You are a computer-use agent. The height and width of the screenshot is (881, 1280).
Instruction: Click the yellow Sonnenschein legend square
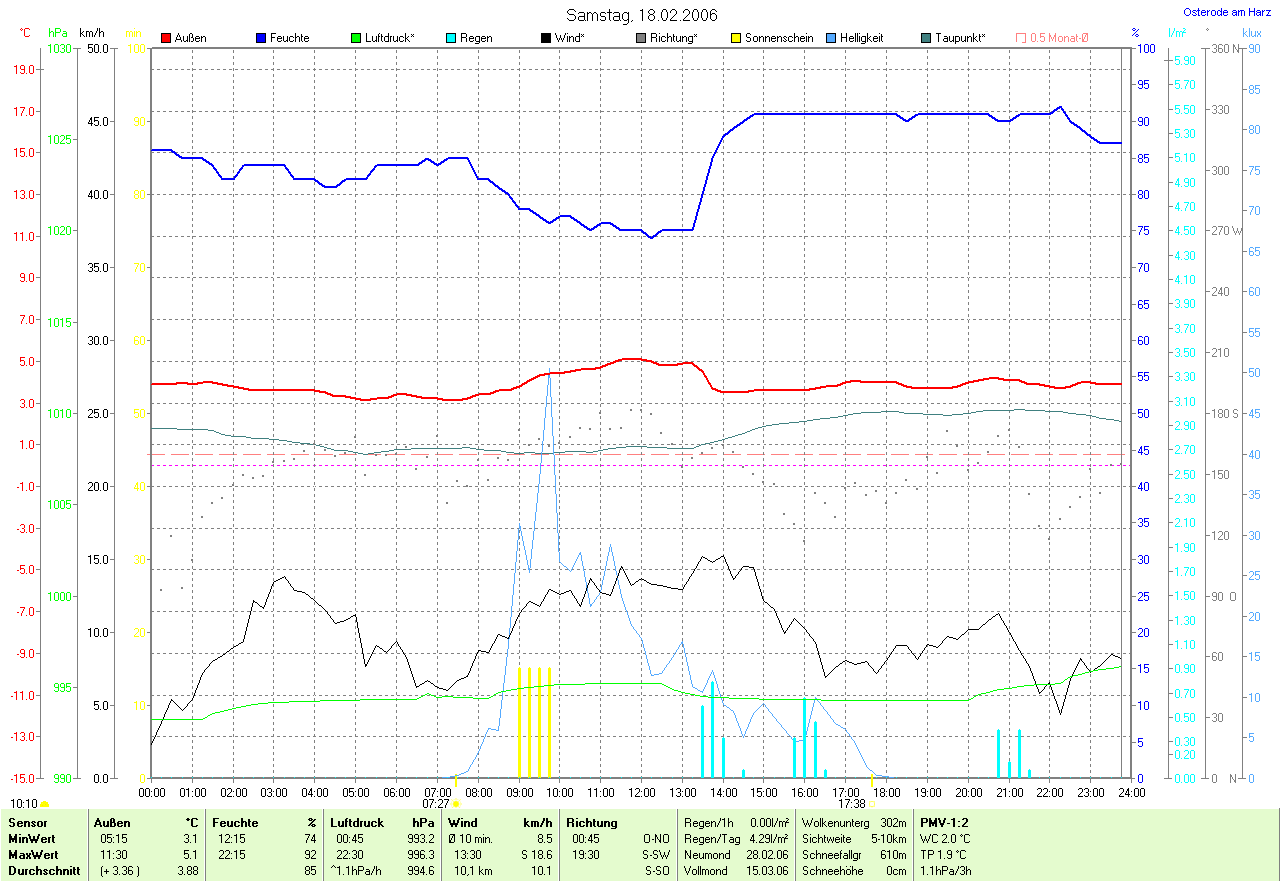(736, 38)
